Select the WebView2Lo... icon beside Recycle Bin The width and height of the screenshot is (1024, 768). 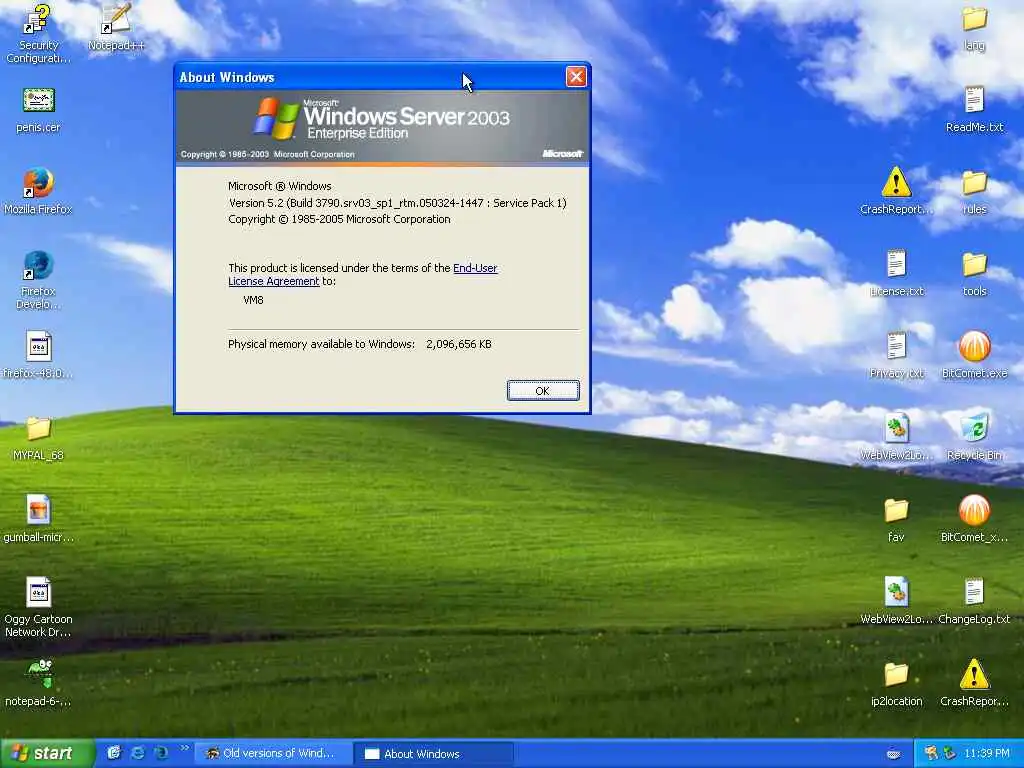[x=896, y=438]
